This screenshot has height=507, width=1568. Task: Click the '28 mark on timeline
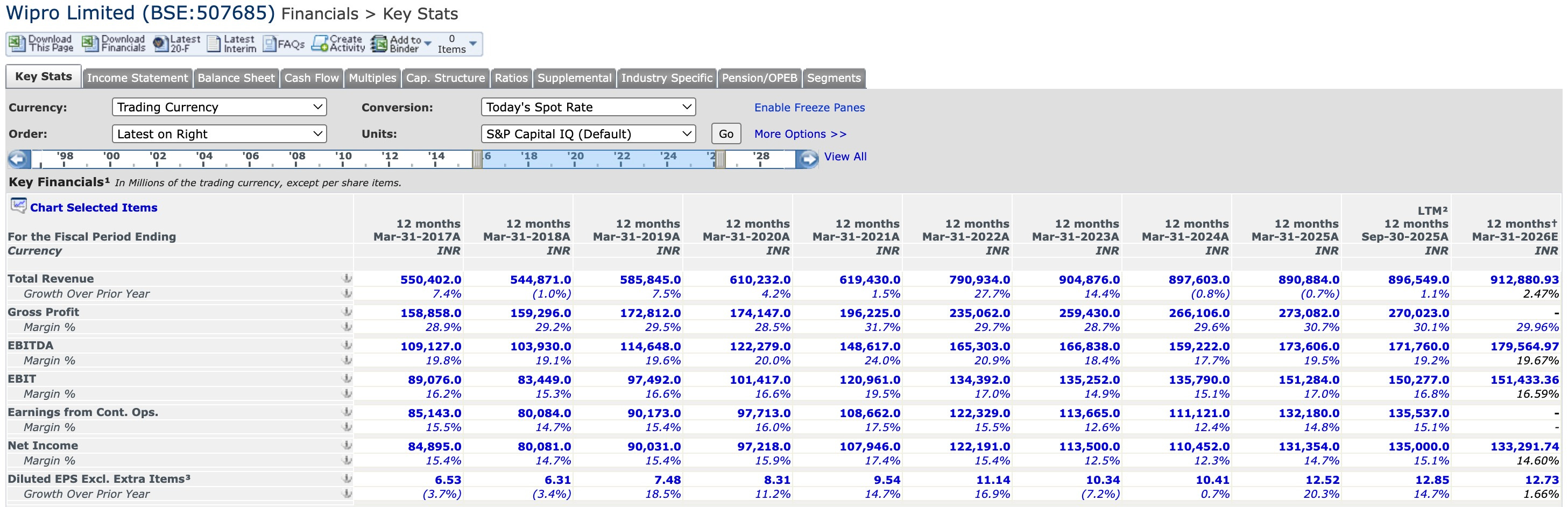coord(761,157)
